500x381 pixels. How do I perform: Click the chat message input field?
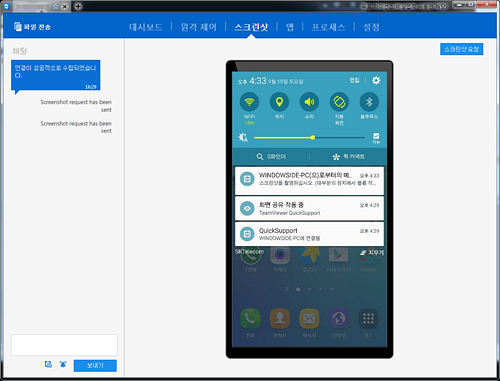point(64,345)
